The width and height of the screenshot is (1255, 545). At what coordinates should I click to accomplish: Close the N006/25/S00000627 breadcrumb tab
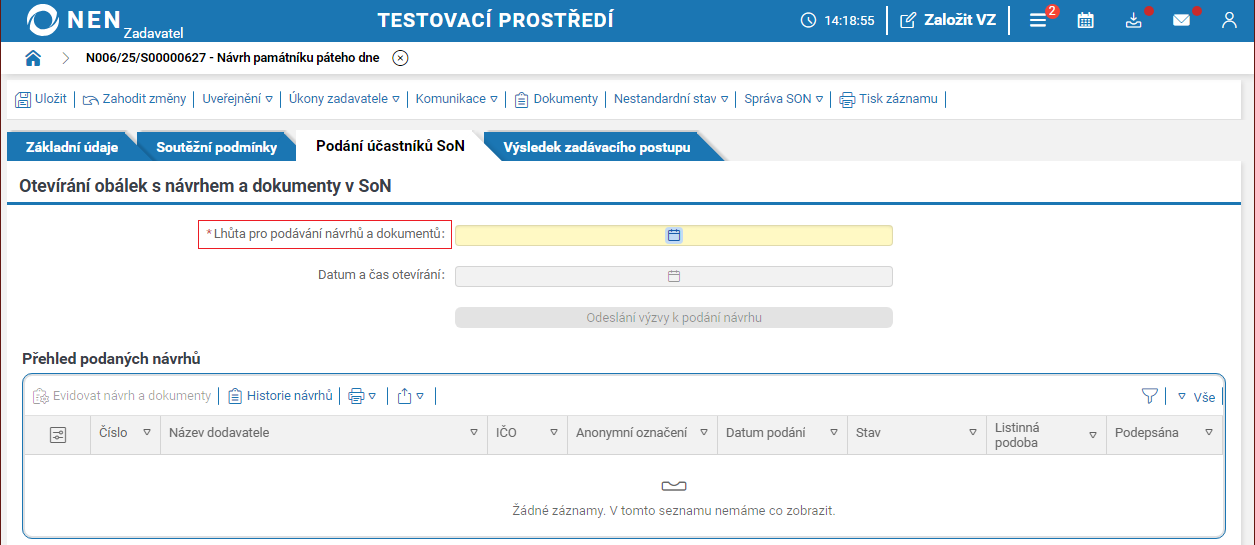400,58
